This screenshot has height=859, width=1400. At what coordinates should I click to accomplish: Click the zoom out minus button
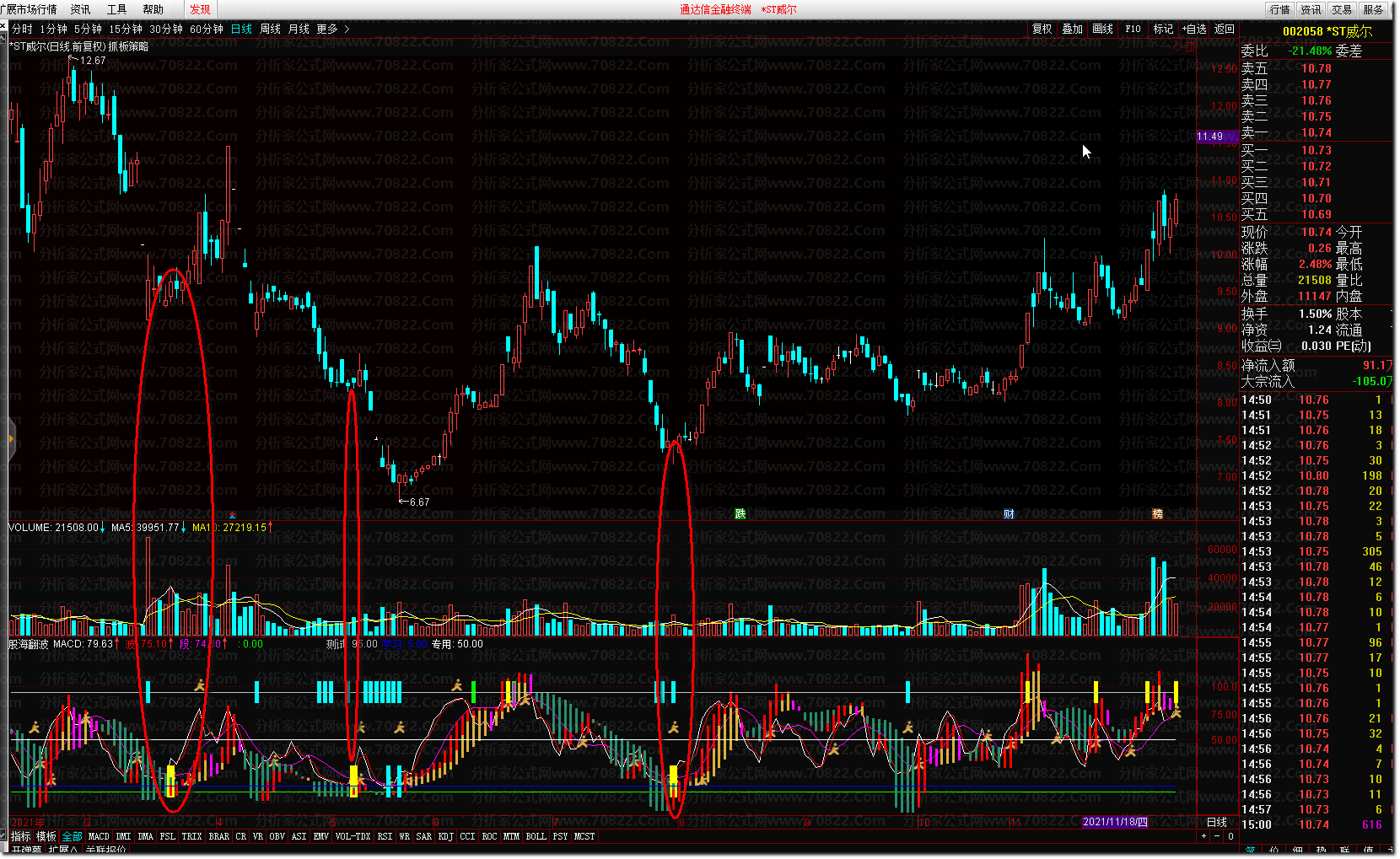[x=1217, y=836]
